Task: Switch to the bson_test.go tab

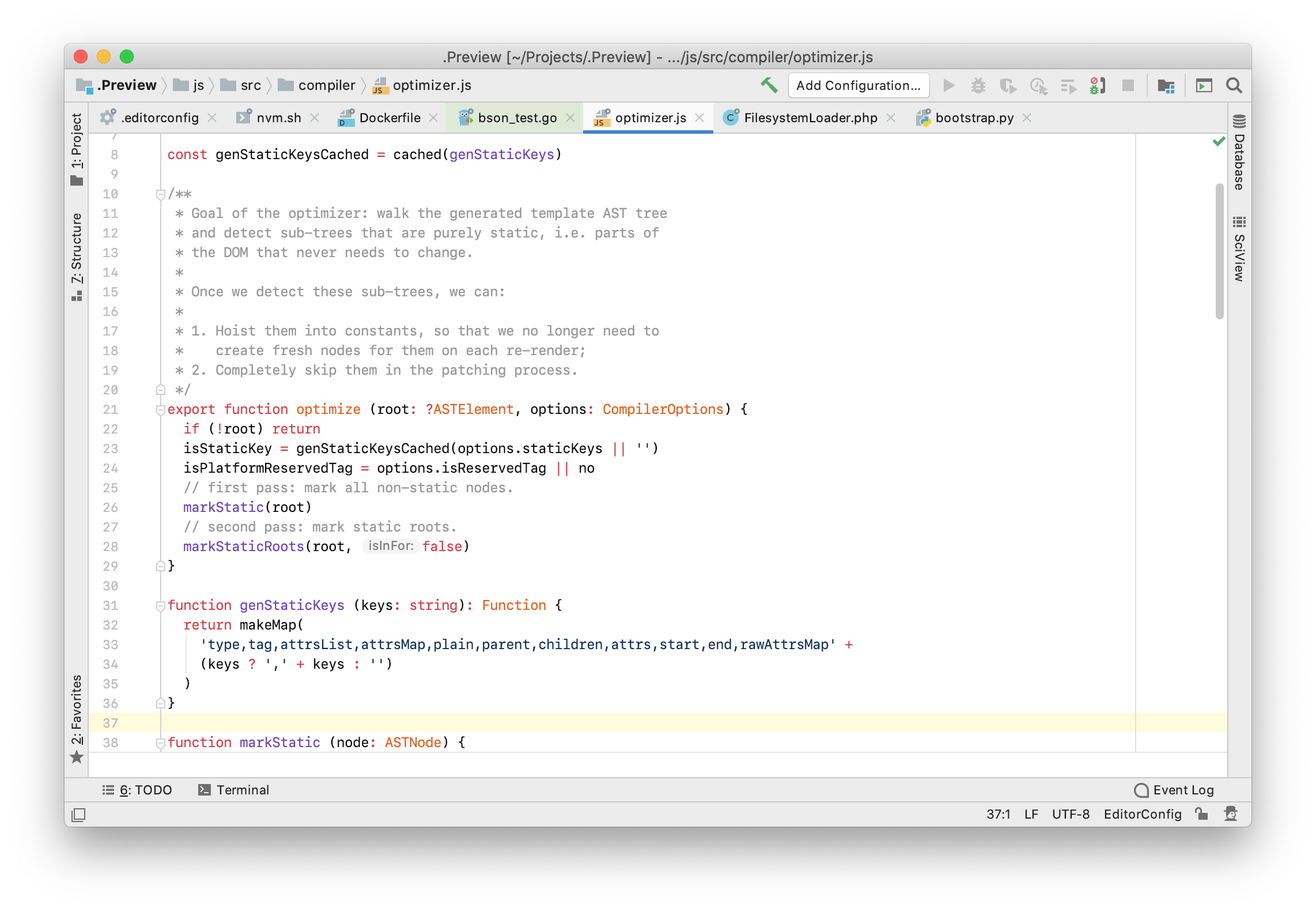Action: pos(517,118)
